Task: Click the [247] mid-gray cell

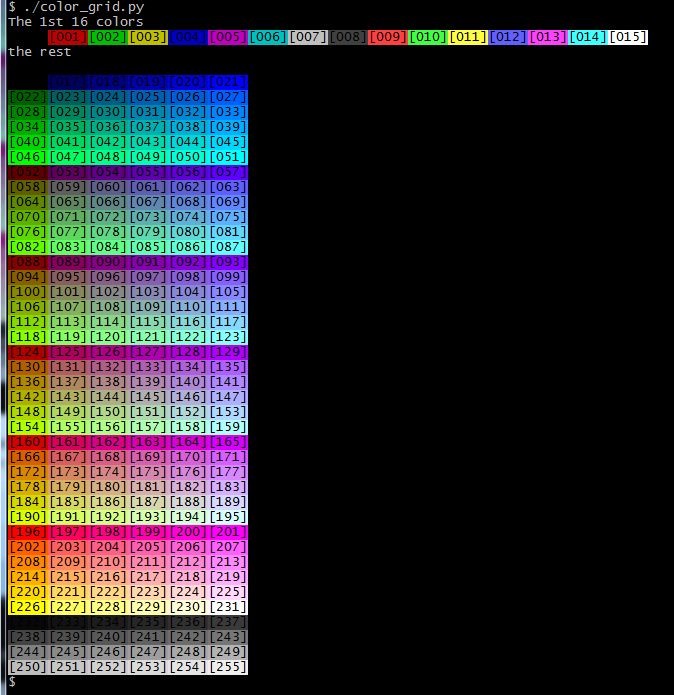Action: tap(148, 652)
